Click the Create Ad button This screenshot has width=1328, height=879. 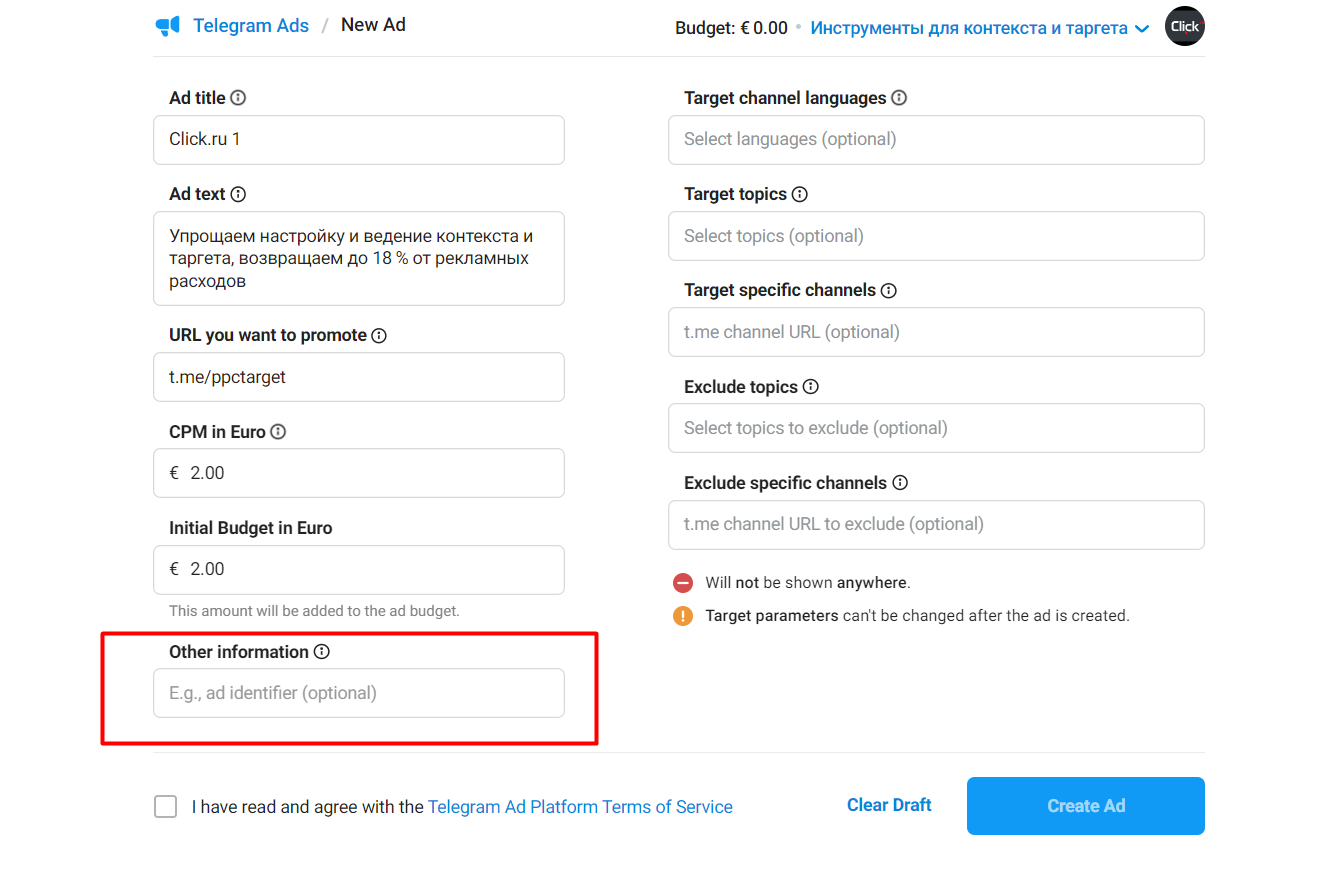tap(1086, 806)
